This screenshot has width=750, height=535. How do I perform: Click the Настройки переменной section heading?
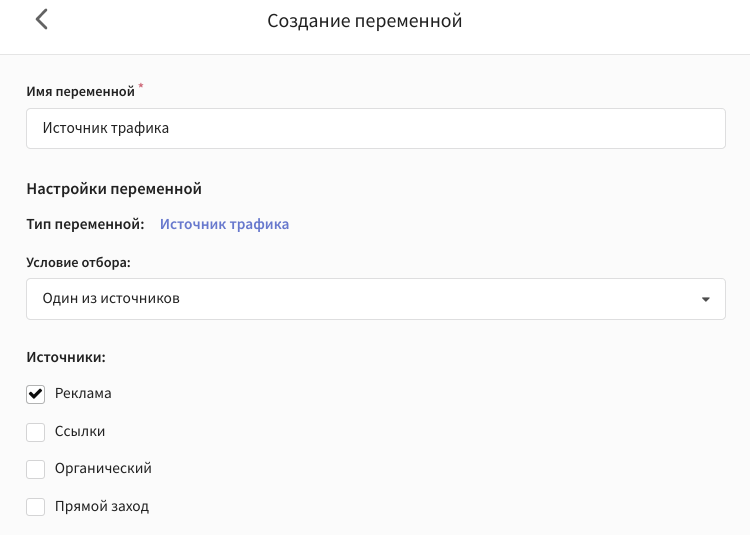(114, 189)
